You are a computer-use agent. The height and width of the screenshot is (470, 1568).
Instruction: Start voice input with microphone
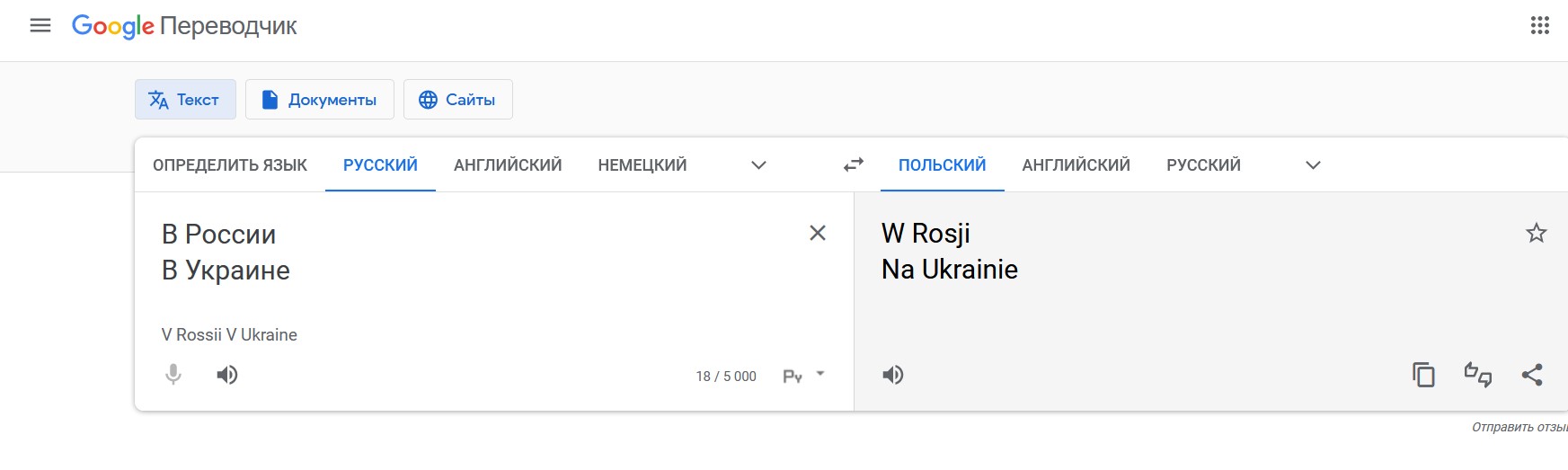click(x=173, y=375)
